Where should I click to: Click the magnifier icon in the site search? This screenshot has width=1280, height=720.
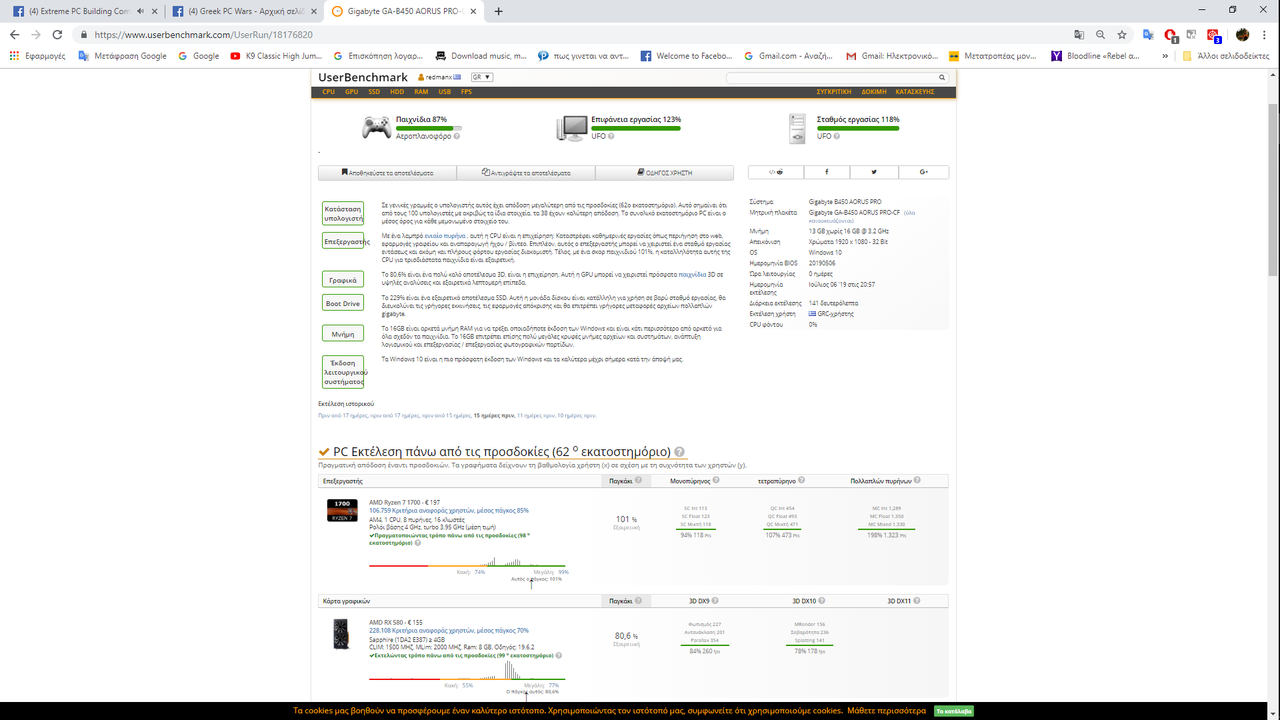[942, 77]
